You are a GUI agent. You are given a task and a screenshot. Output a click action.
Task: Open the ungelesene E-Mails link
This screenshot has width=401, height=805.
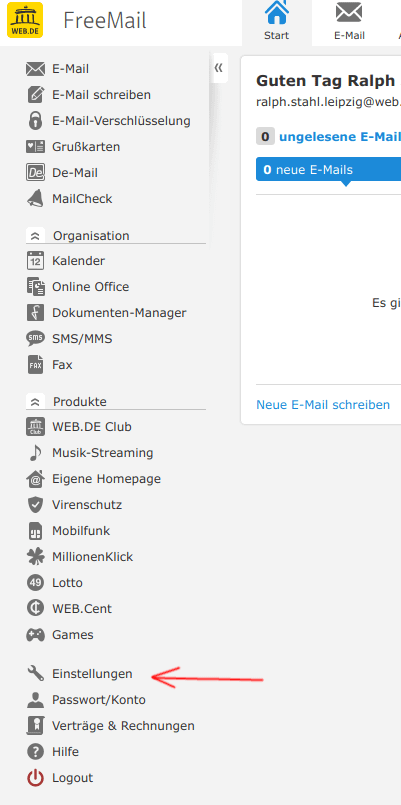[x=340, y=137]
